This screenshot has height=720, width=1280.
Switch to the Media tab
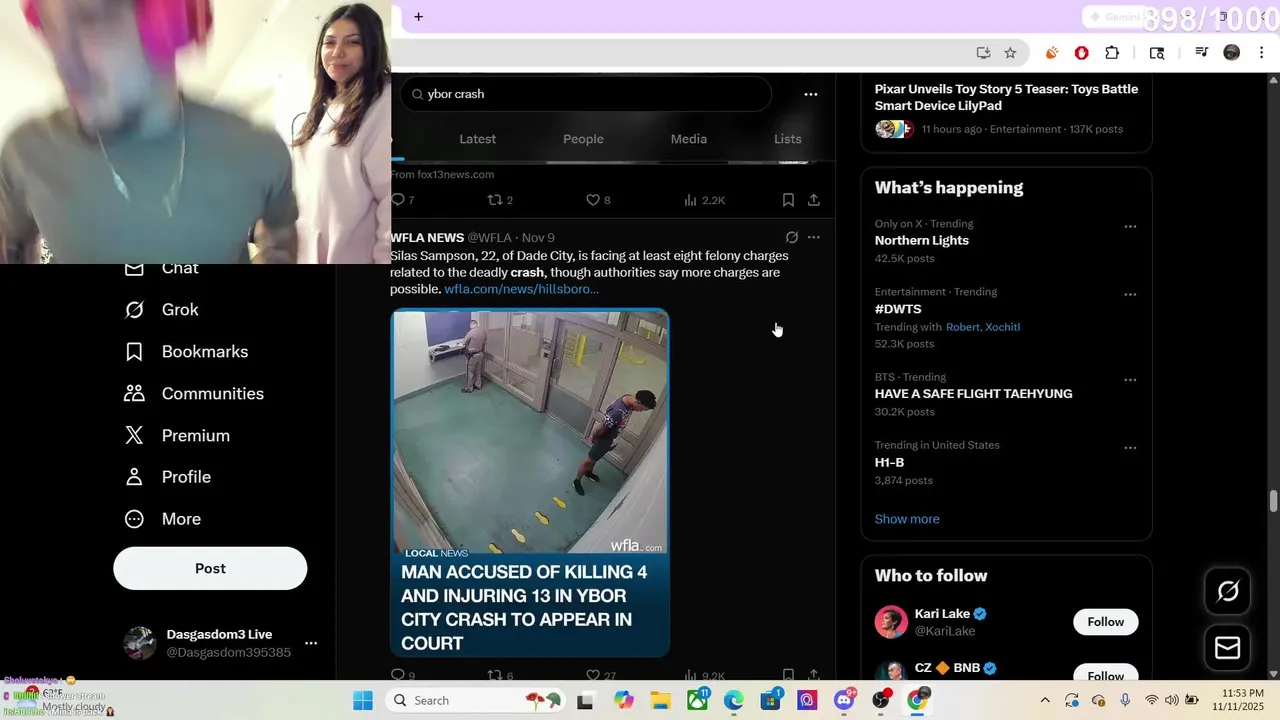click(689, 139)
